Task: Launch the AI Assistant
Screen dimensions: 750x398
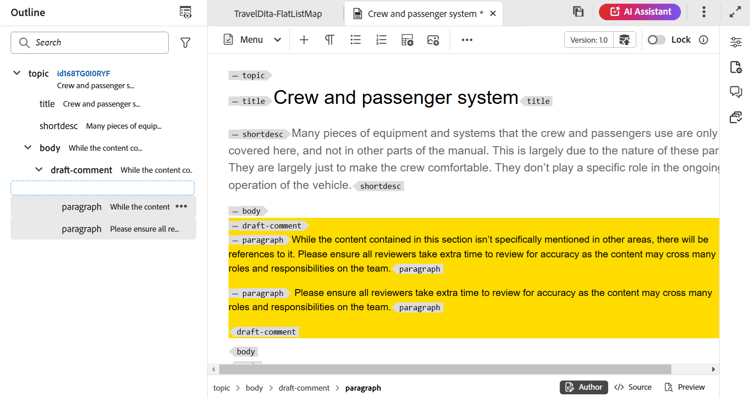Action: [640, 12]
